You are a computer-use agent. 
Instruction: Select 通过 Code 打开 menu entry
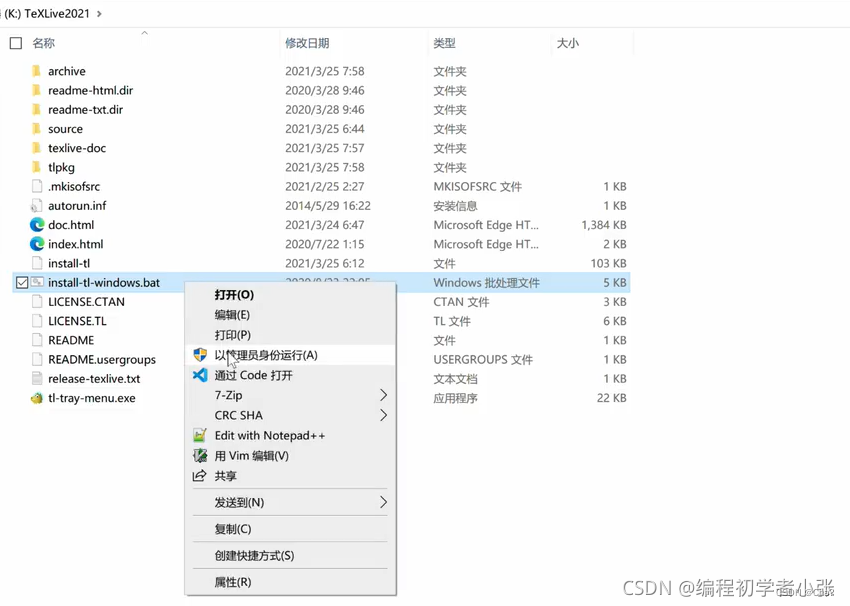tap(290, 375)
